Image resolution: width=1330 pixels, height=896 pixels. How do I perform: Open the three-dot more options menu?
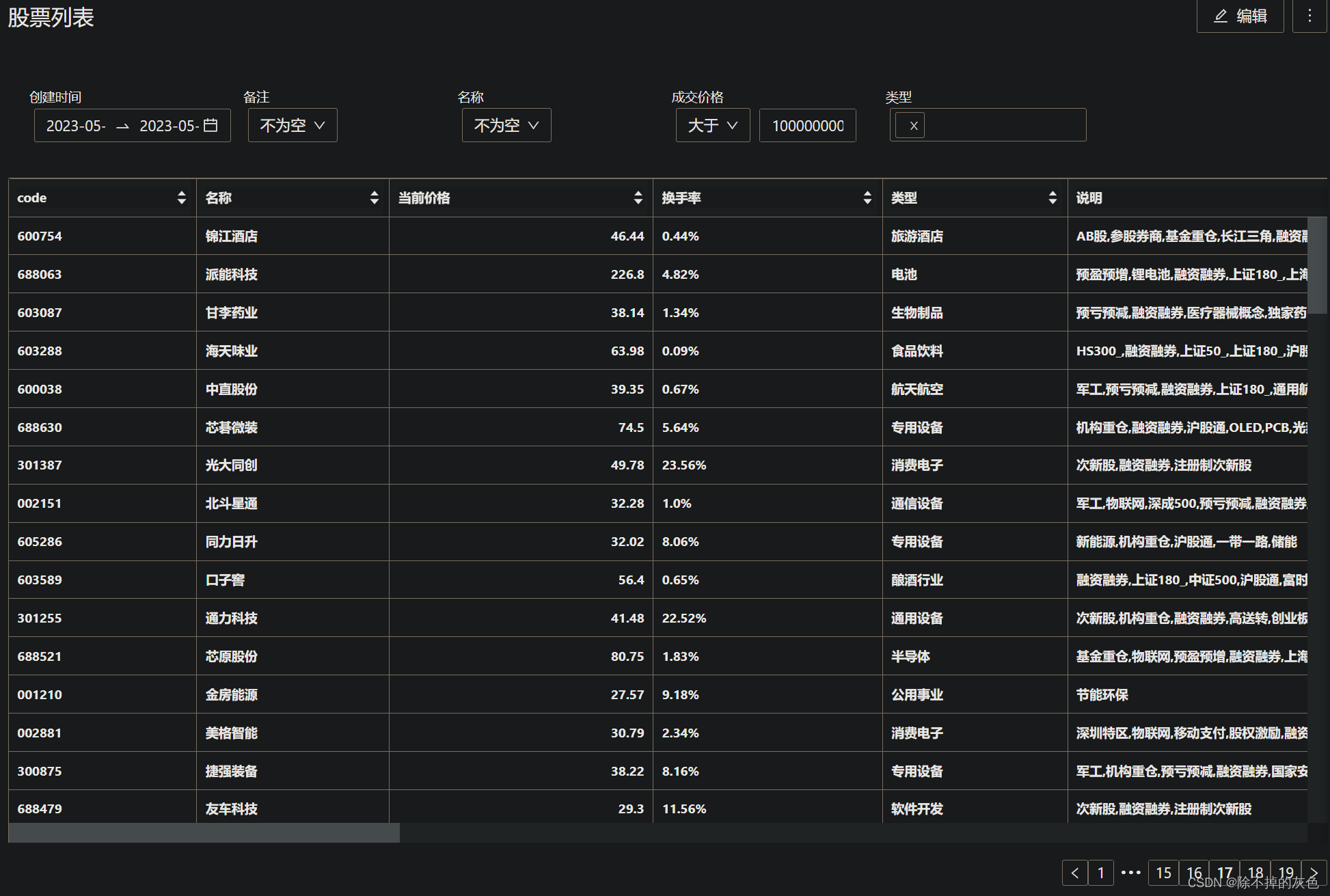1309,16
